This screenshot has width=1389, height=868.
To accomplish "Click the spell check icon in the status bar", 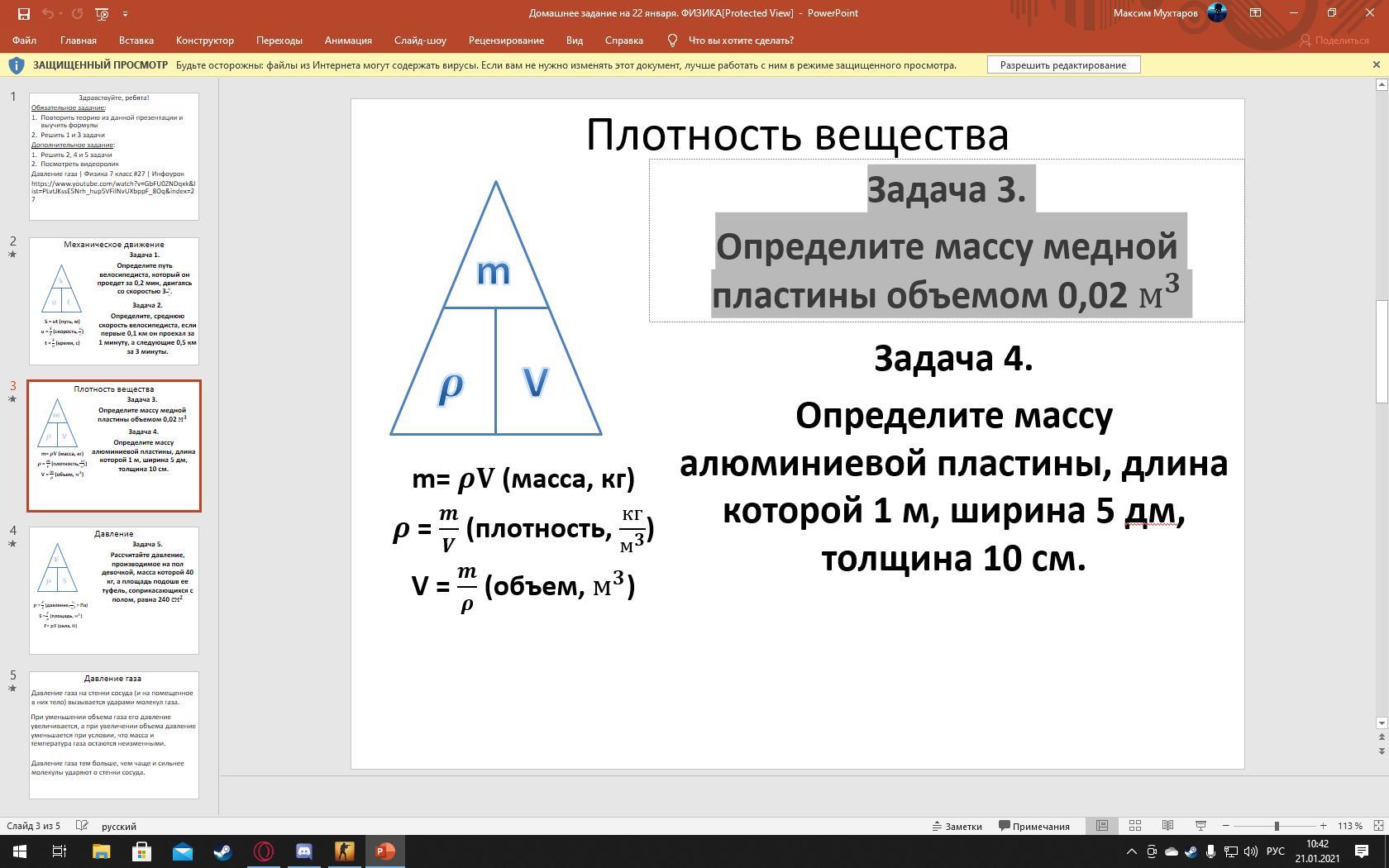I will coord(82,826).
